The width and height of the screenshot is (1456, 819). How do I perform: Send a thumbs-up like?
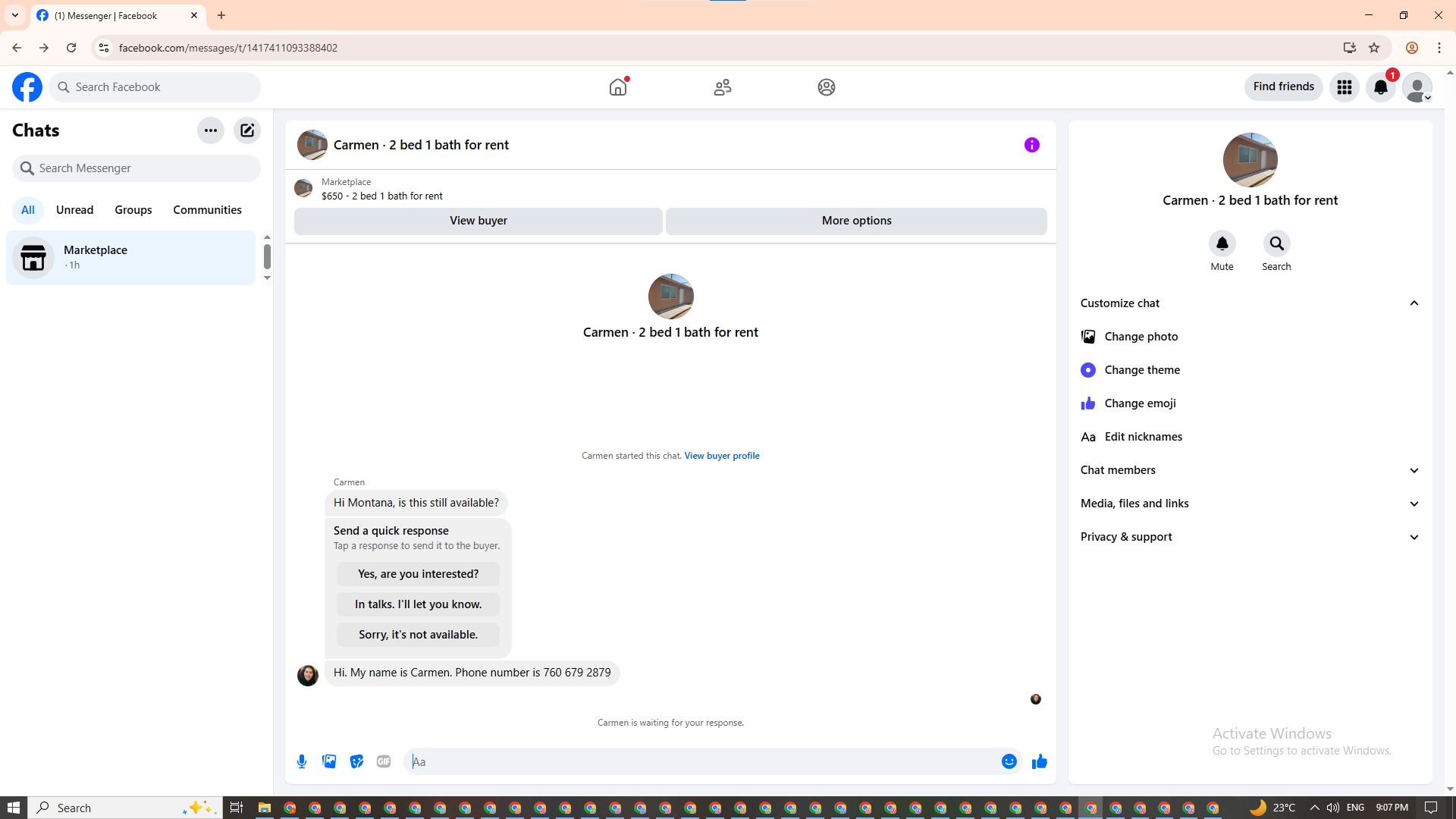pyautogui.click(x=1039, y=761)
